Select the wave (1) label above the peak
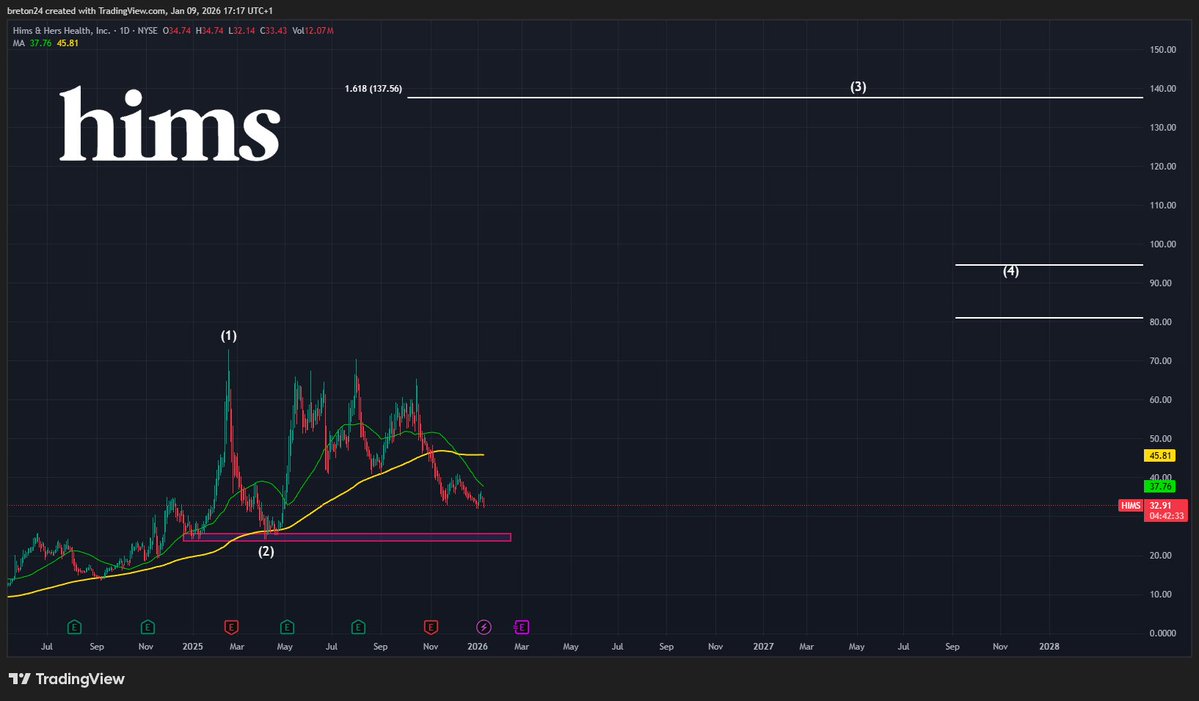 click(229, 336)
